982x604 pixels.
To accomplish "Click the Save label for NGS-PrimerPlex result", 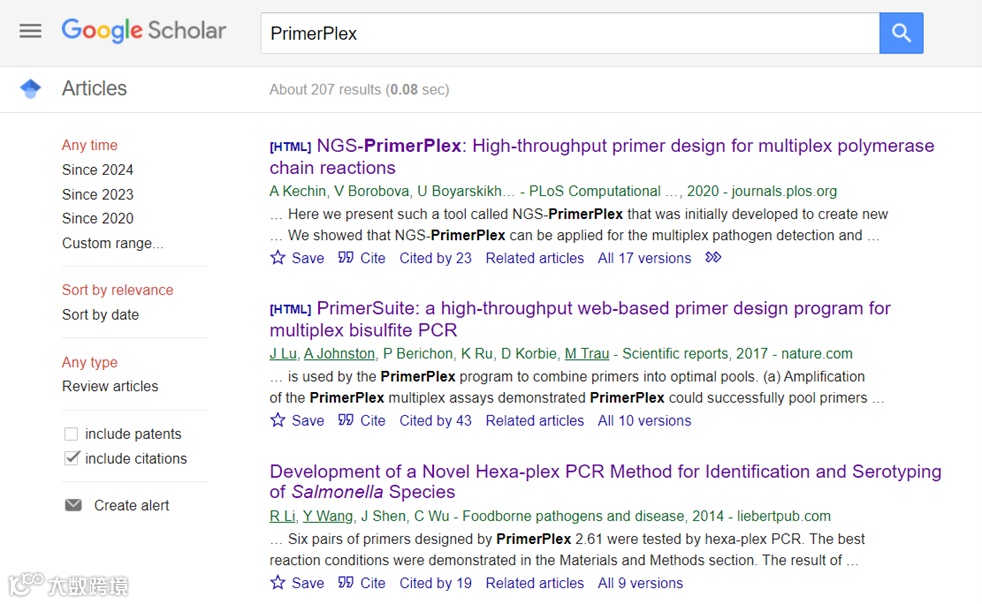I will (x=308, y=258).
